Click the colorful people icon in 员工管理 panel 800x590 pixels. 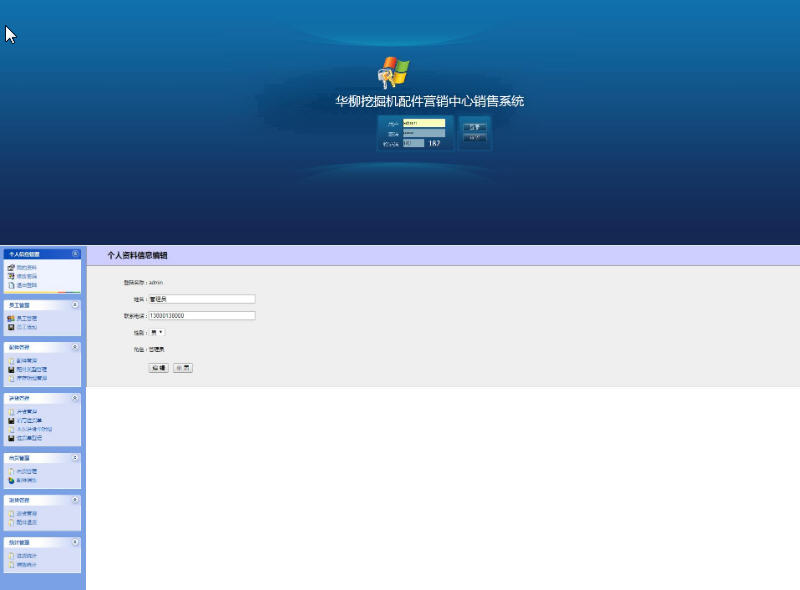11,318
